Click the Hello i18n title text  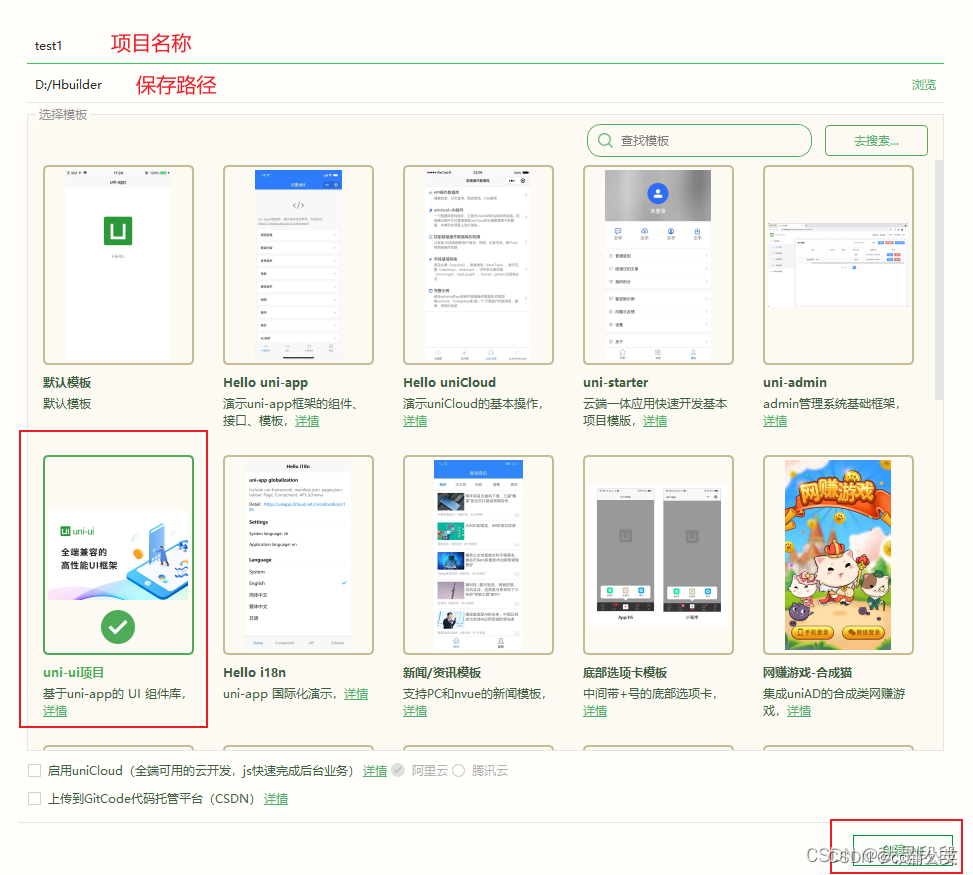pos(254,672)
